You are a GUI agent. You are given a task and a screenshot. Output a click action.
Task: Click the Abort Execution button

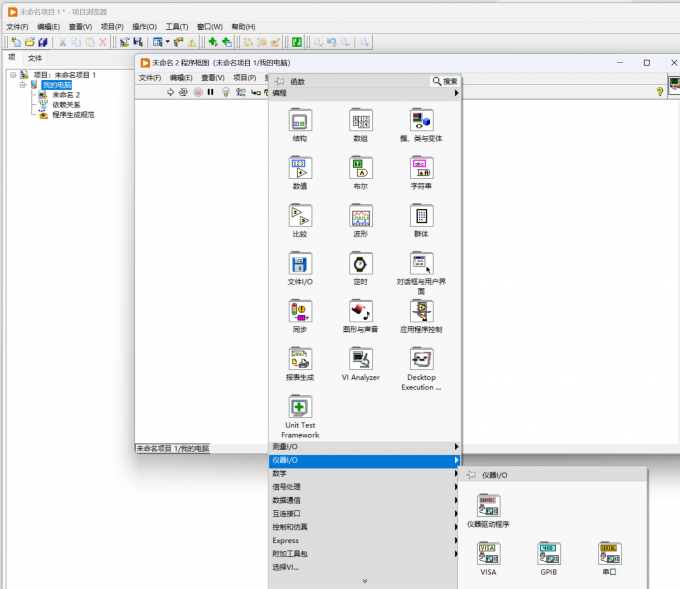pyautogui.click(x=198, y=92)
